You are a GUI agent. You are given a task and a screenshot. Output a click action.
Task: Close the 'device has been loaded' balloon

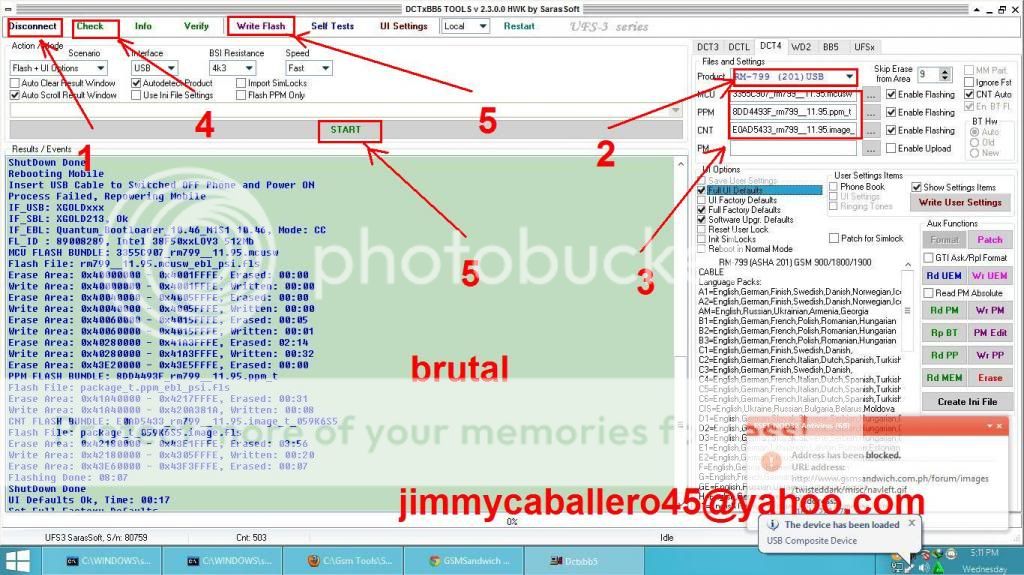pyautogui.click(x=912, y=523)
